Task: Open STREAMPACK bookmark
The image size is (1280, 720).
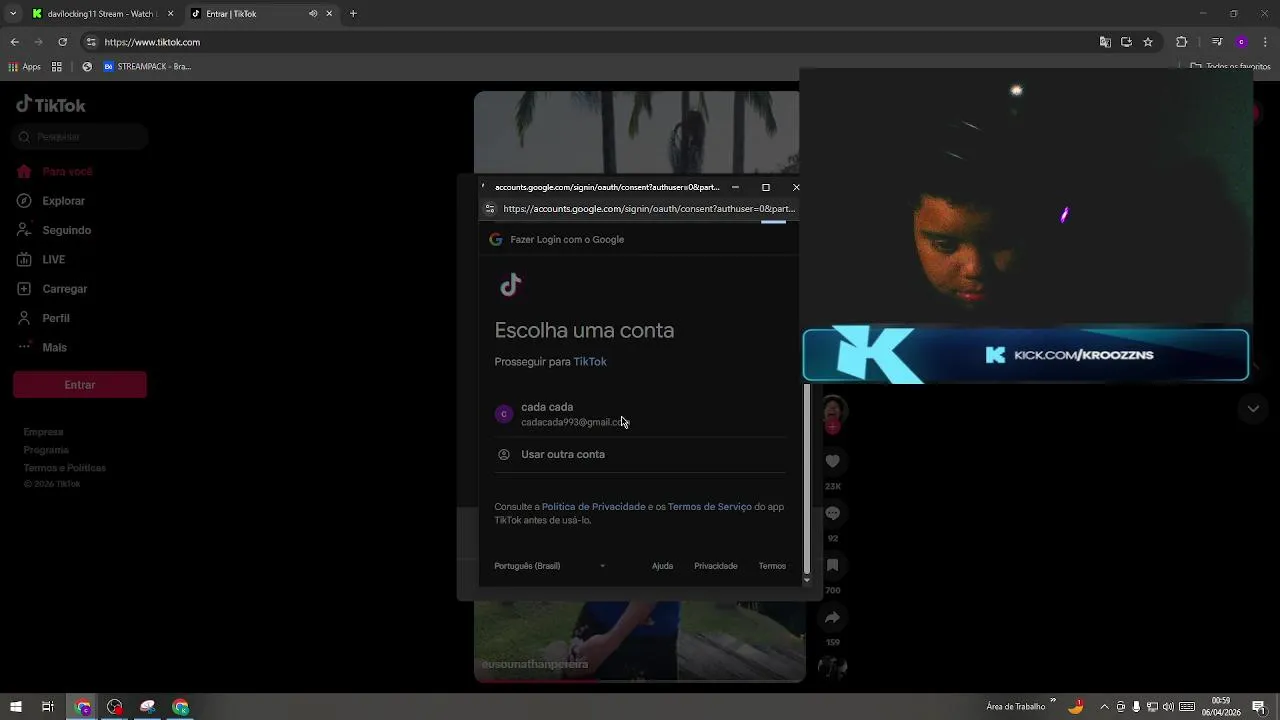Action: coord(147,67)
